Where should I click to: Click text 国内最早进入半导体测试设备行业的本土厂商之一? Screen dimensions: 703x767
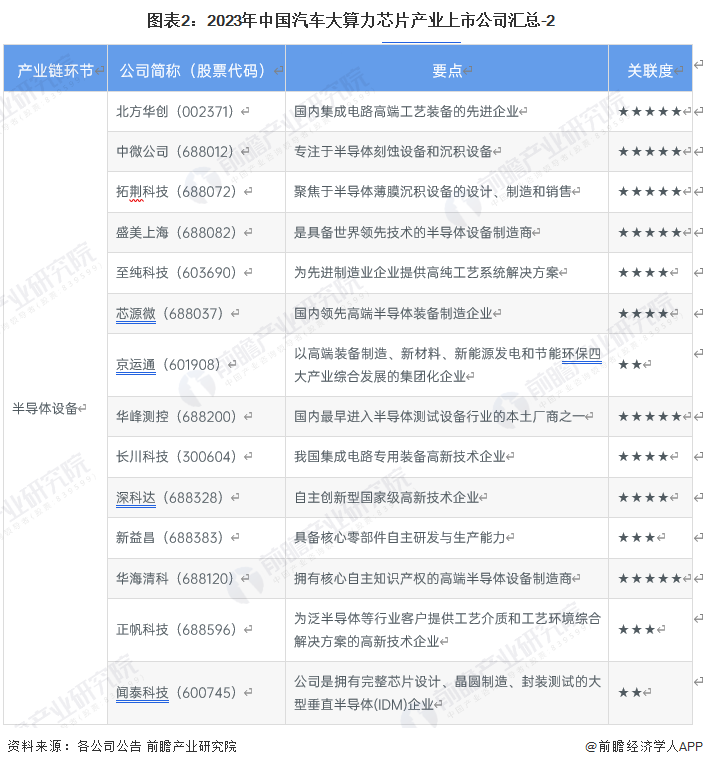(439, 416)
